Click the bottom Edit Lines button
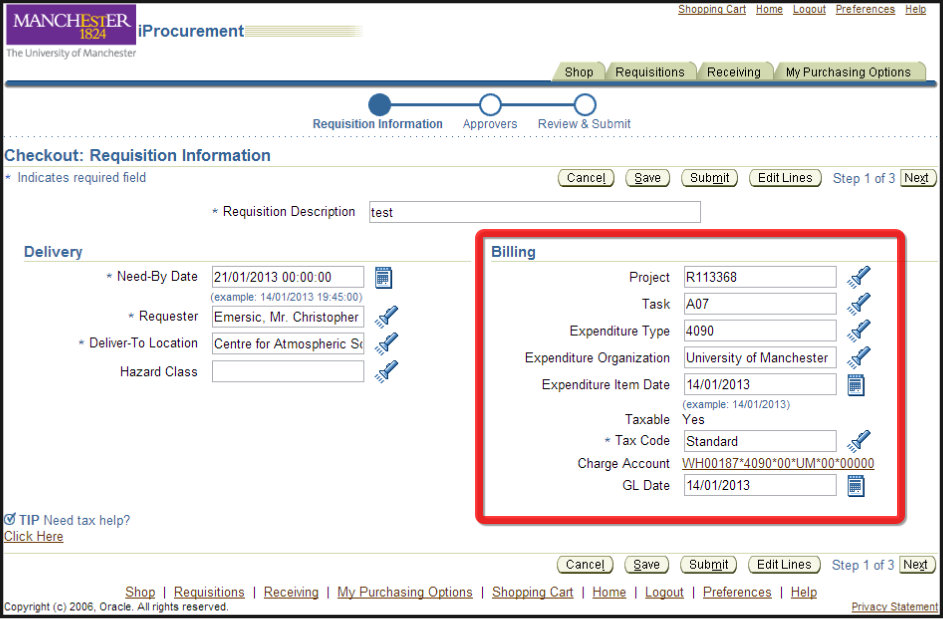 pyautogui.click(x=784, y=565)
